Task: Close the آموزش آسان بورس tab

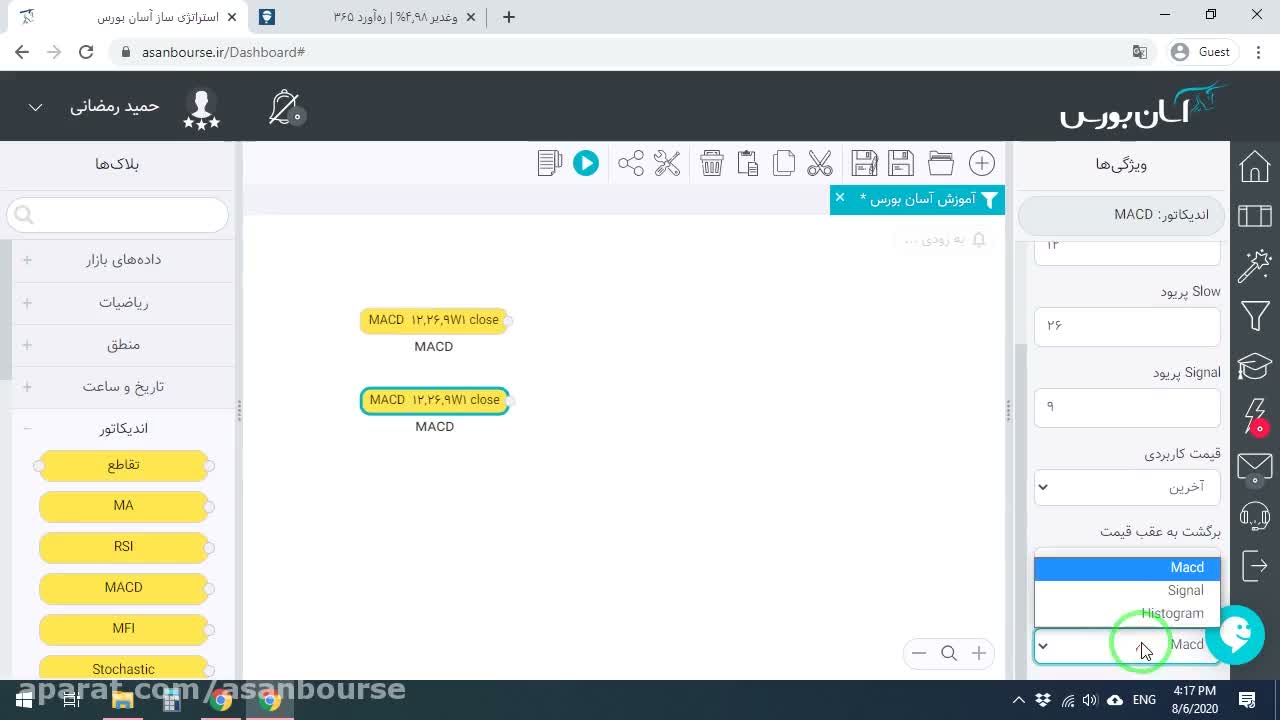Action: tap(840, 197)
